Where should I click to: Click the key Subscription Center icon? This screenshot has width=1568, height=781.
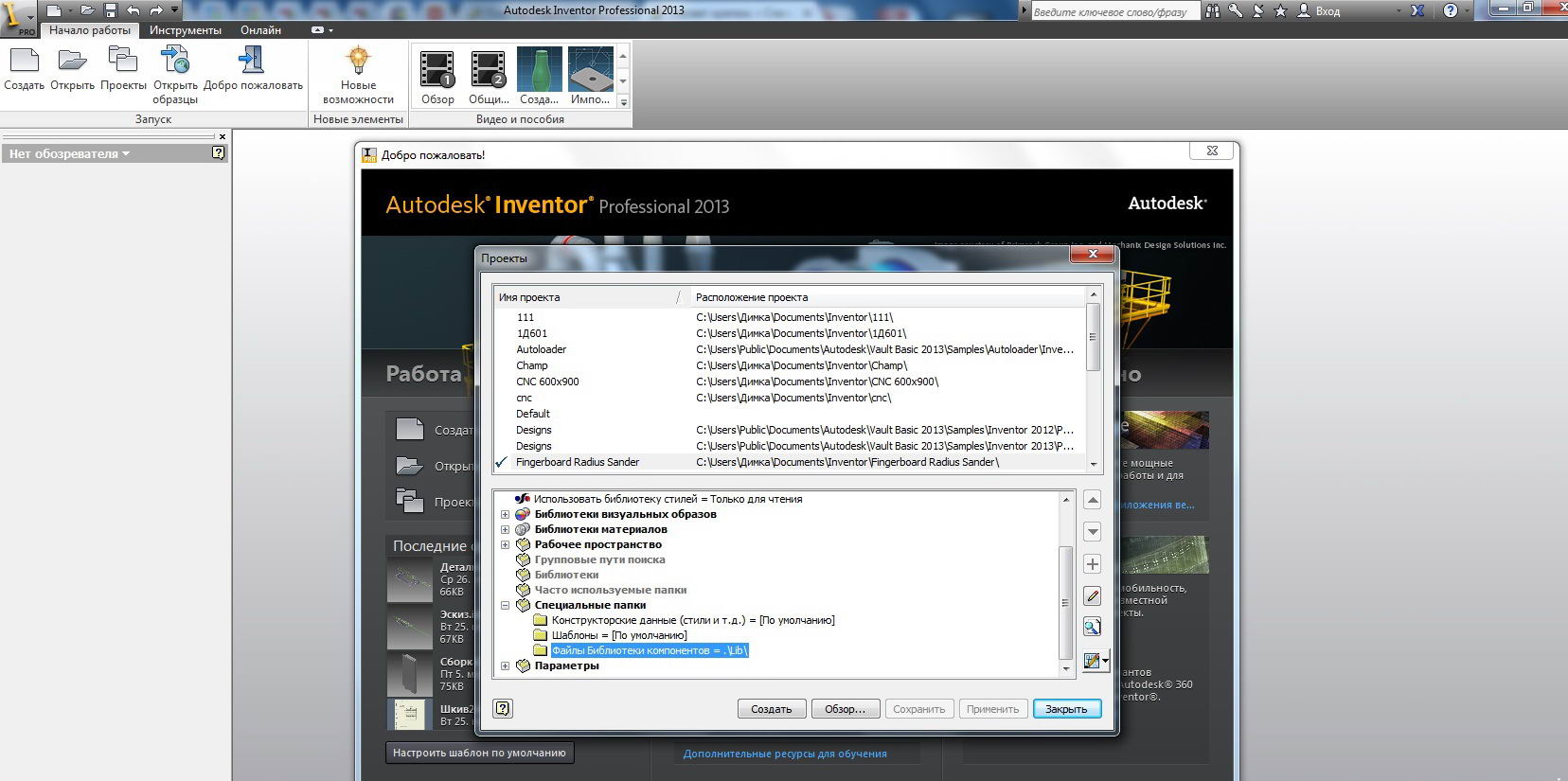1236,11
